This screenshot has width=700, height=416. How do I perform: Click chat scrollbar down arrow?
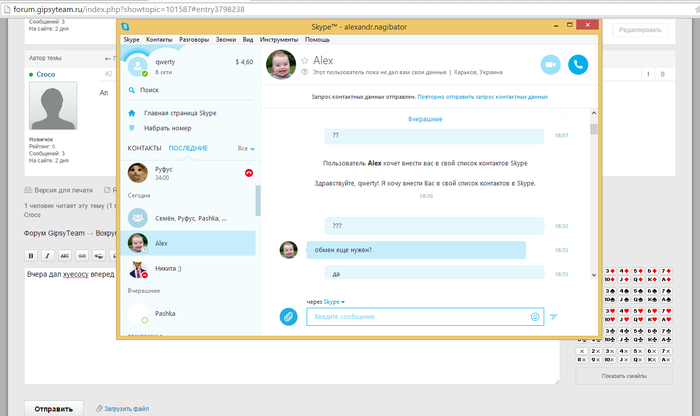click(594, 275)
